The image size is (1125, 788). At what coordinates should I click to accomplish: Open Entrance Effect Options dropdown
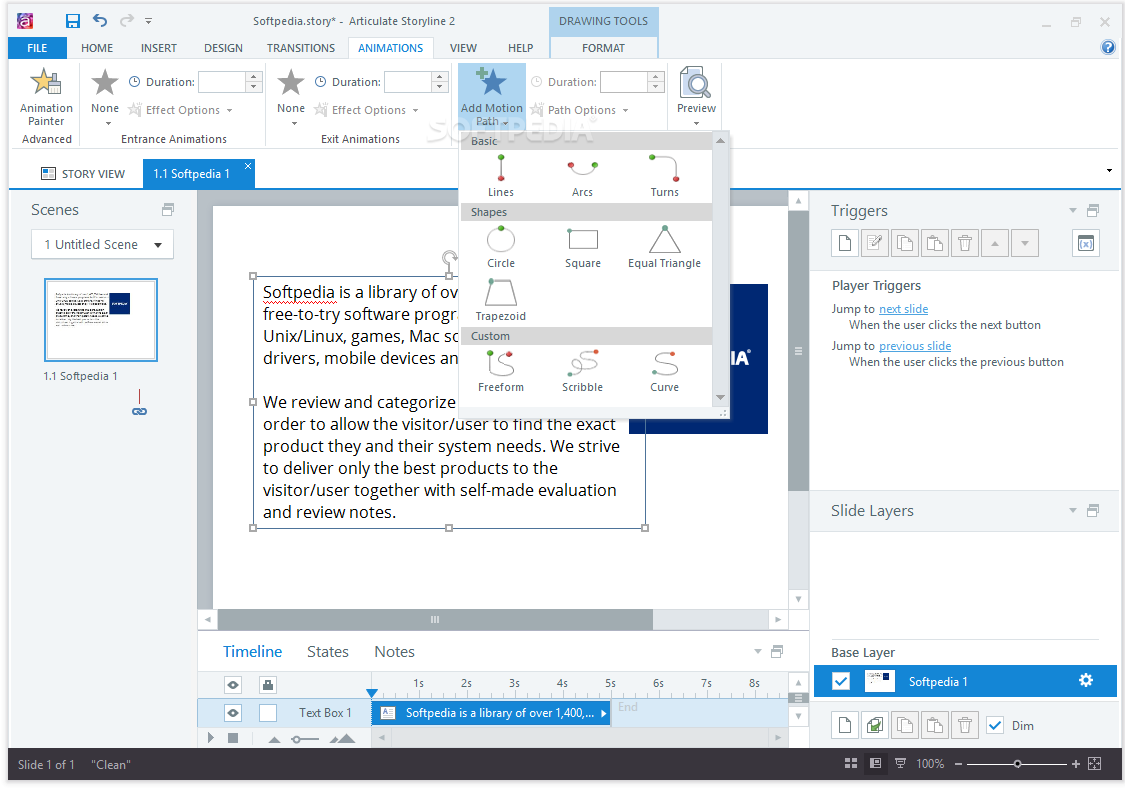coord(181,110)
